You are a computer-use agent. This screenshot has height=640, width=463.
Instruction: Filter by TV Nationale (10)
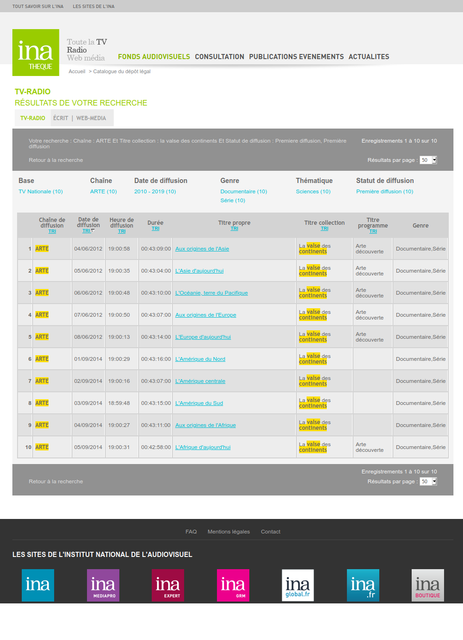point(41,191)
